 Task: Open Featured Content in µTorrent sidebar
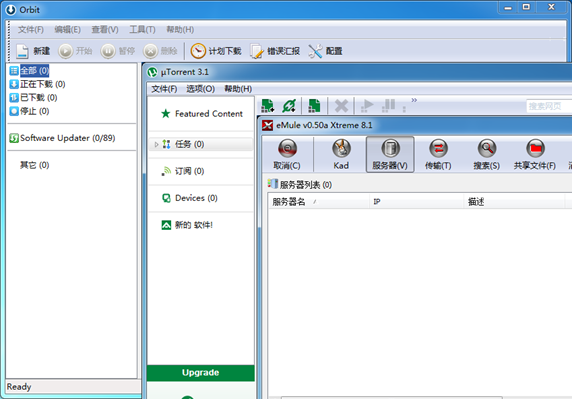pyautogui.click(x=209, y=114)
